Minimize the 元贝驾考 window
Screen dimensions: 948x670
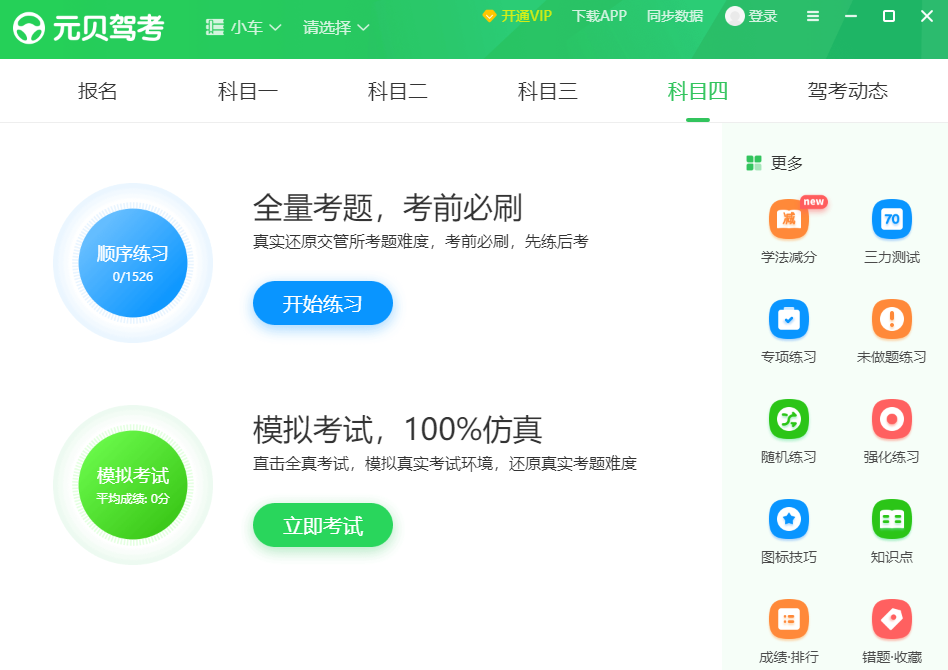point(851,16)
